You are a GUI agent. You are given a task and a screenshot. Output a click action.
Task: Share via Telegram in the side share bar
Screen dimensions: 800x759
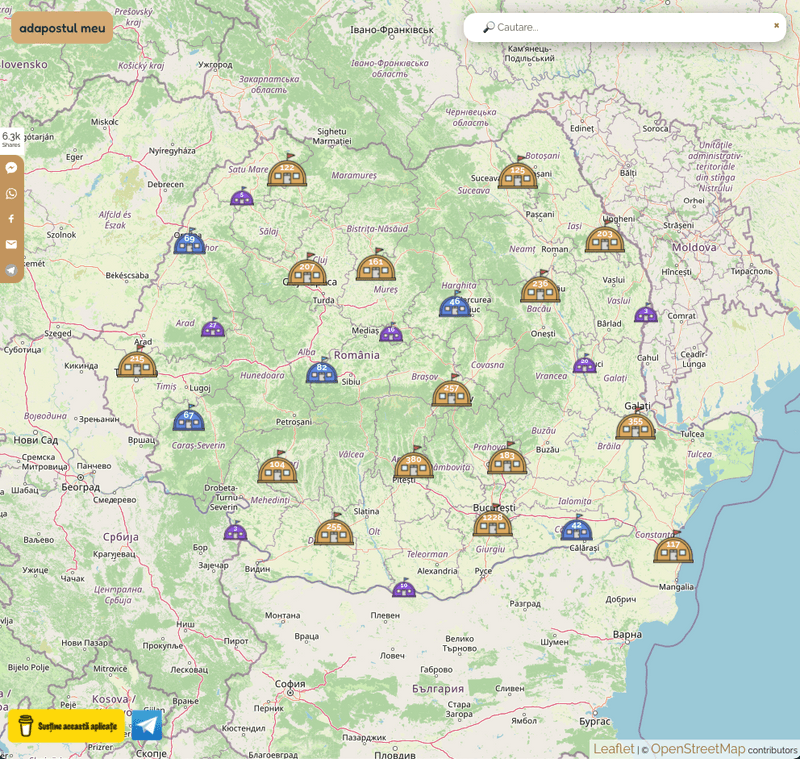[11, 270]
